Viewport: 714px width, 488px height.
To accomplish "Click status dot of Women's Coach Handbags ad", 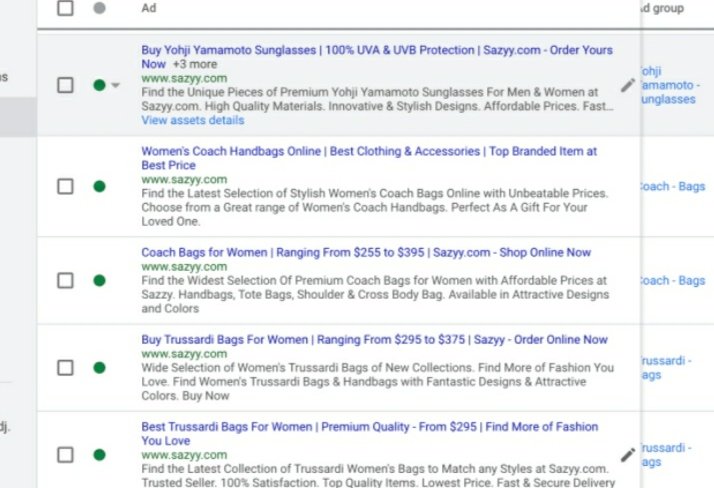I will coord(99,186).
